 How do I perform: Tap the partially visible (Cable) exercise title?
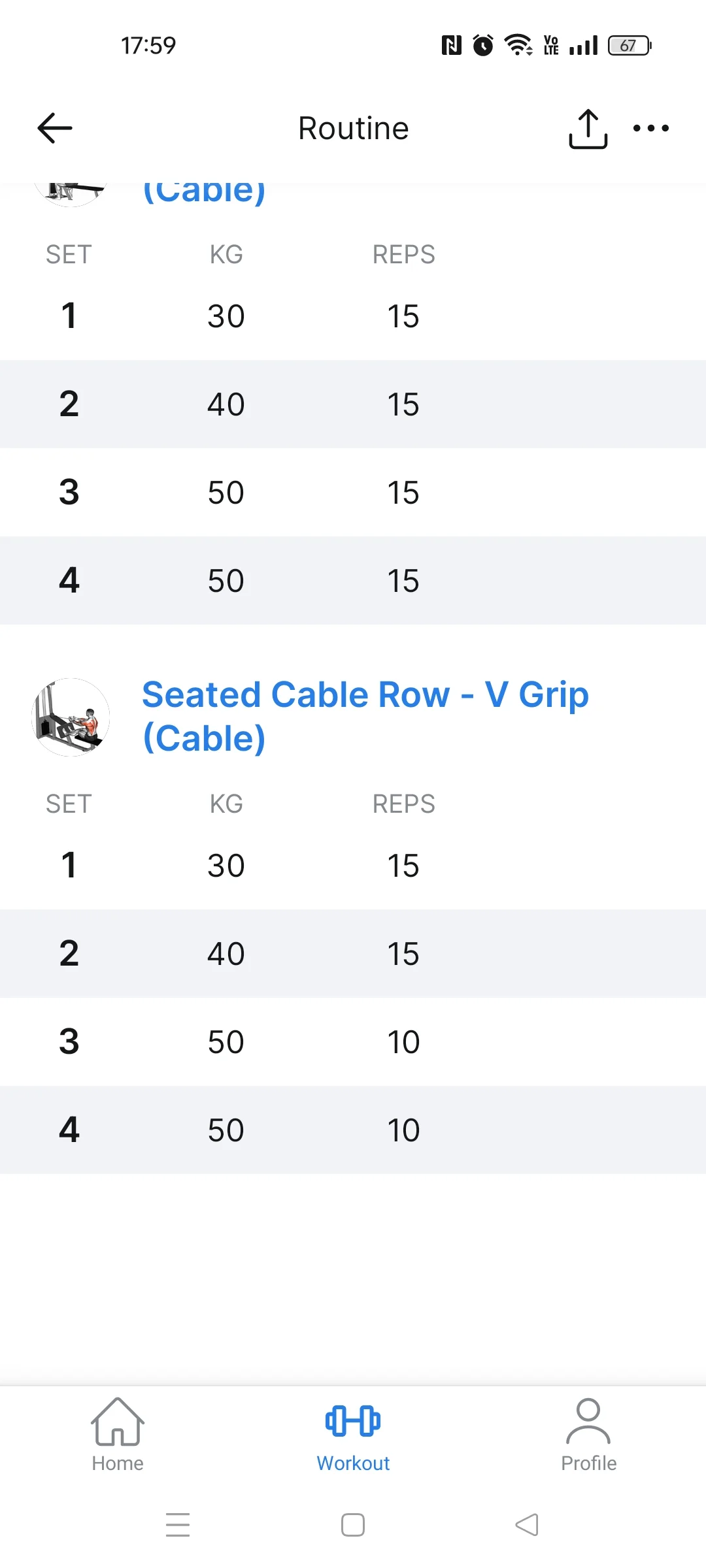coord(204,192)
